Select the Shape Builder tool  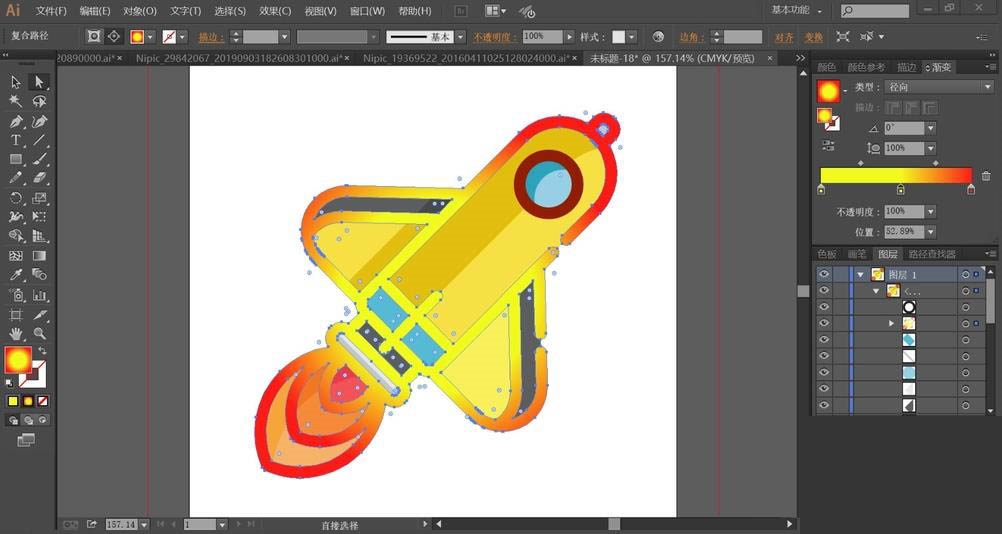[16, 236]
